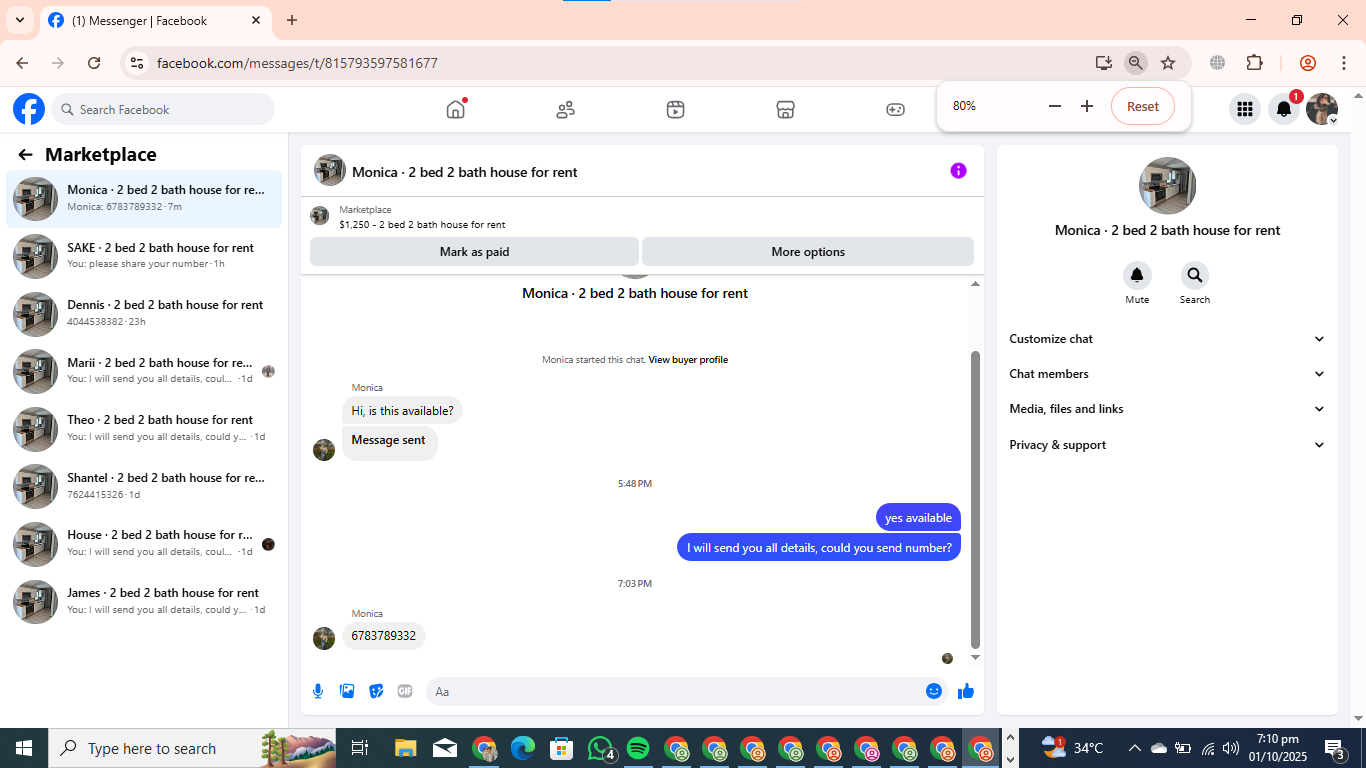Open the Marketplace store icon in top navigation
The height and width of the screenshot is (768, 1366).
click(786, 109)
